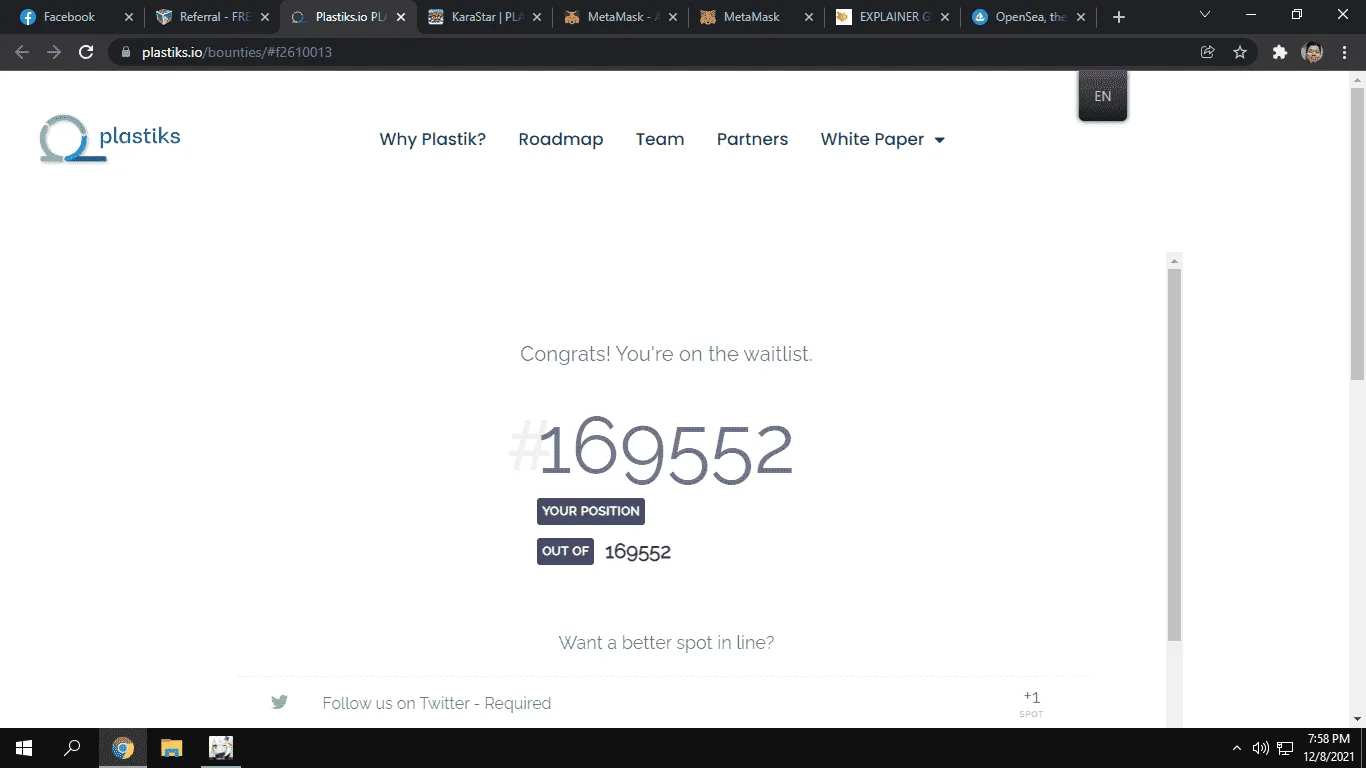Open the Chrome profile avatar

point(1312,52)
